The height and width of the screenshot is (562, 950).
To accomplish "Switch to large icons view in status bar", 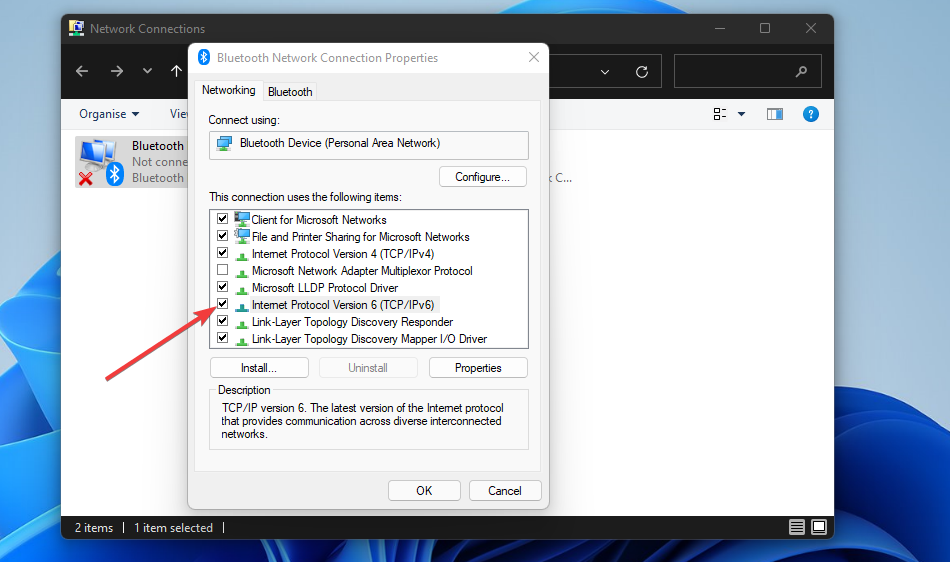I will tap(819, 527).
